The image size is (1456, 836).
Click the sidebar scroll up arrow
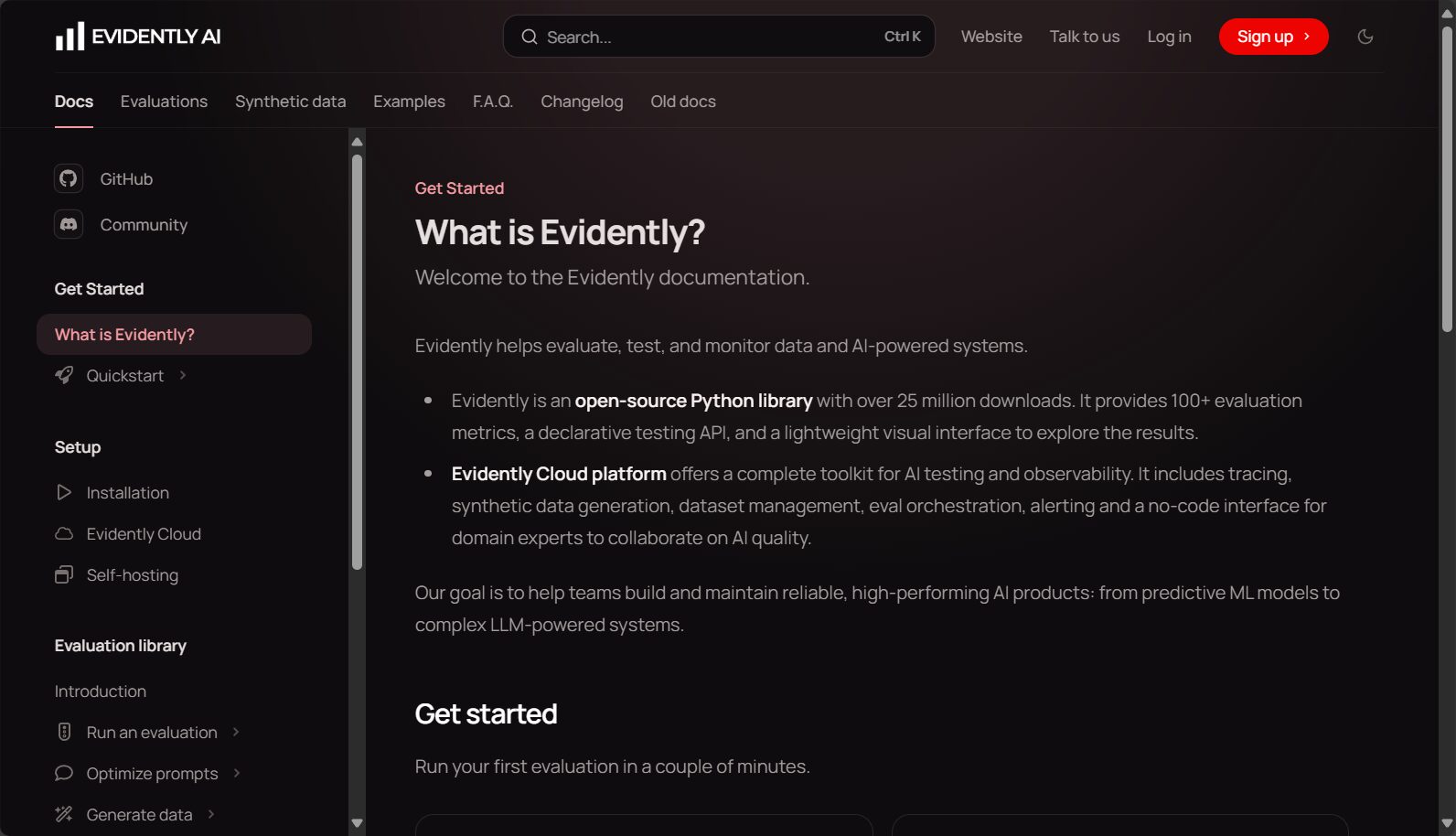tap(358, 142)
